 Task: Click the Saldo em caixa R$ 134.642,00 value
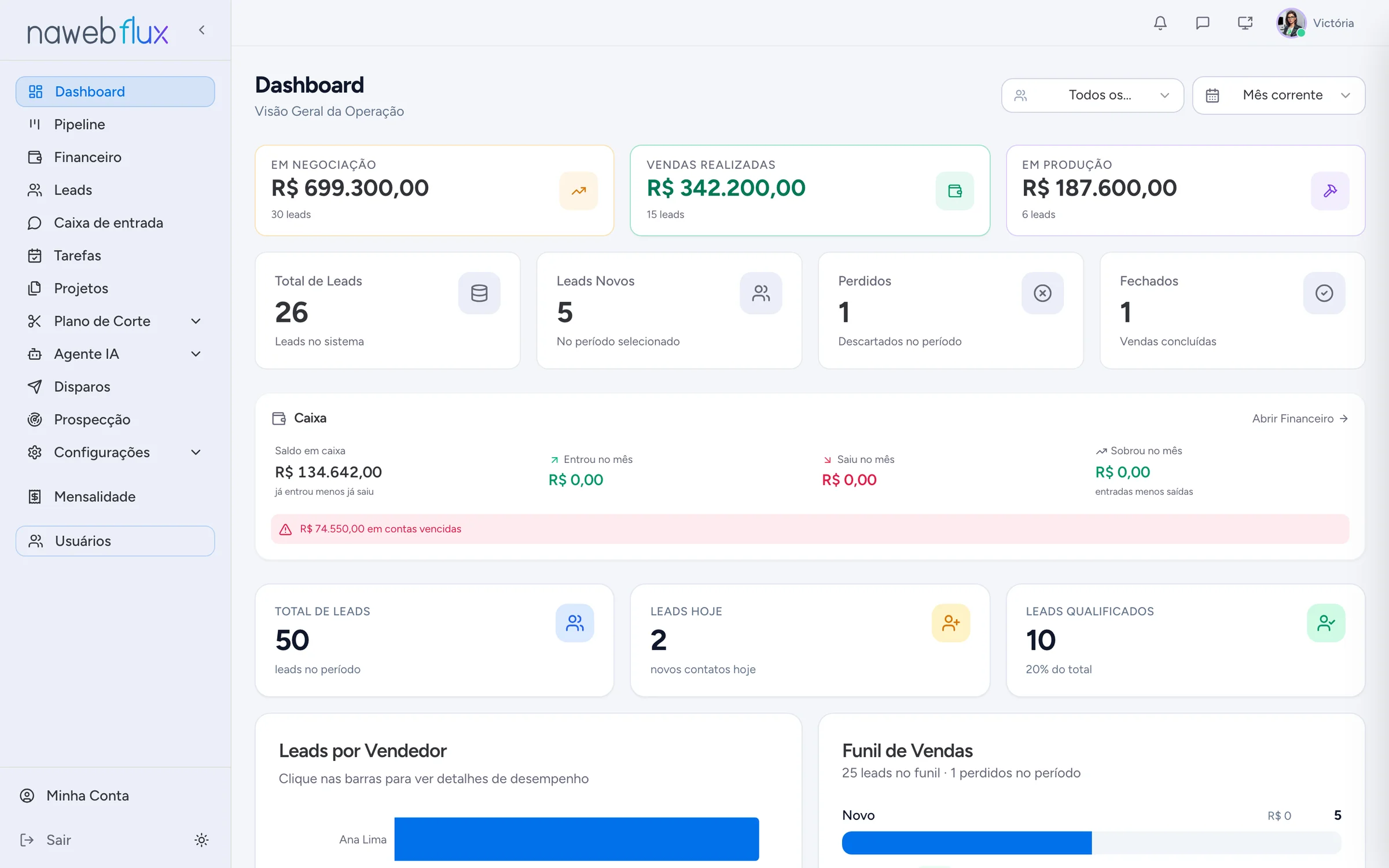pos(328,472)
